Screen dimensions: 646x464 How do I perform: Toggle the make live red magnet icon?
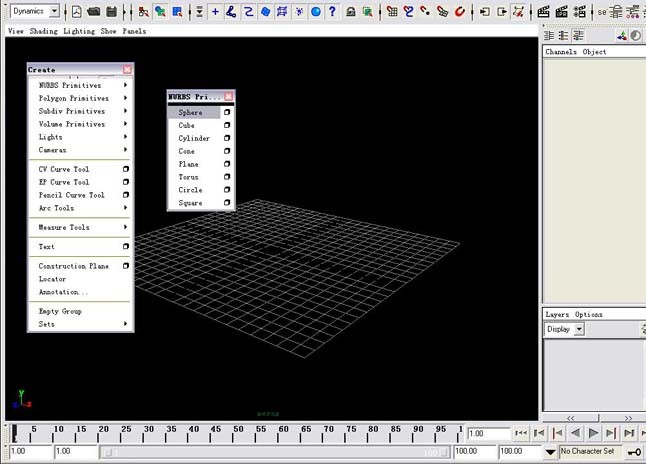tap(460, 12)
